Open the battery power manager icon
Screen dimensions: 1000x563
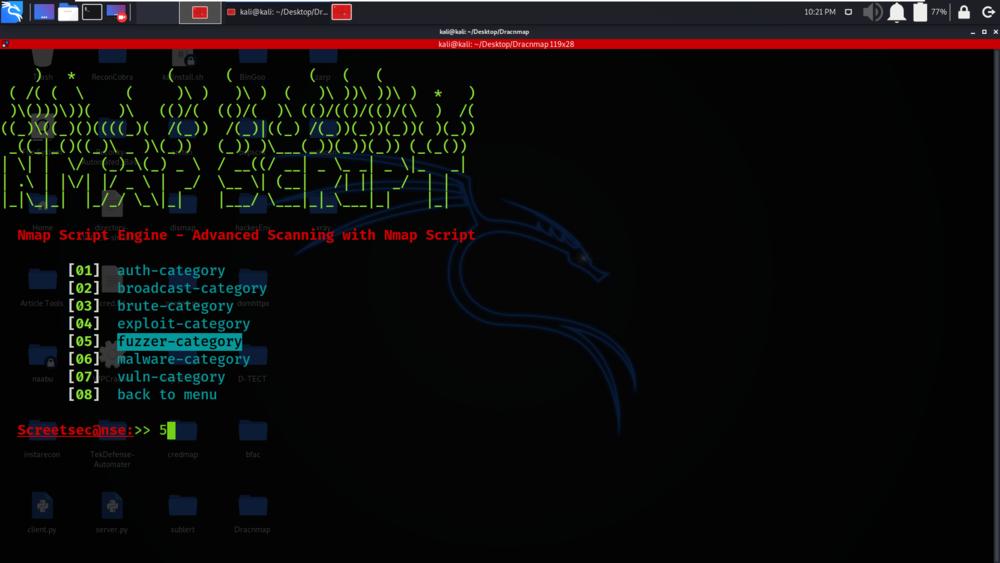[x=920, y=12]
